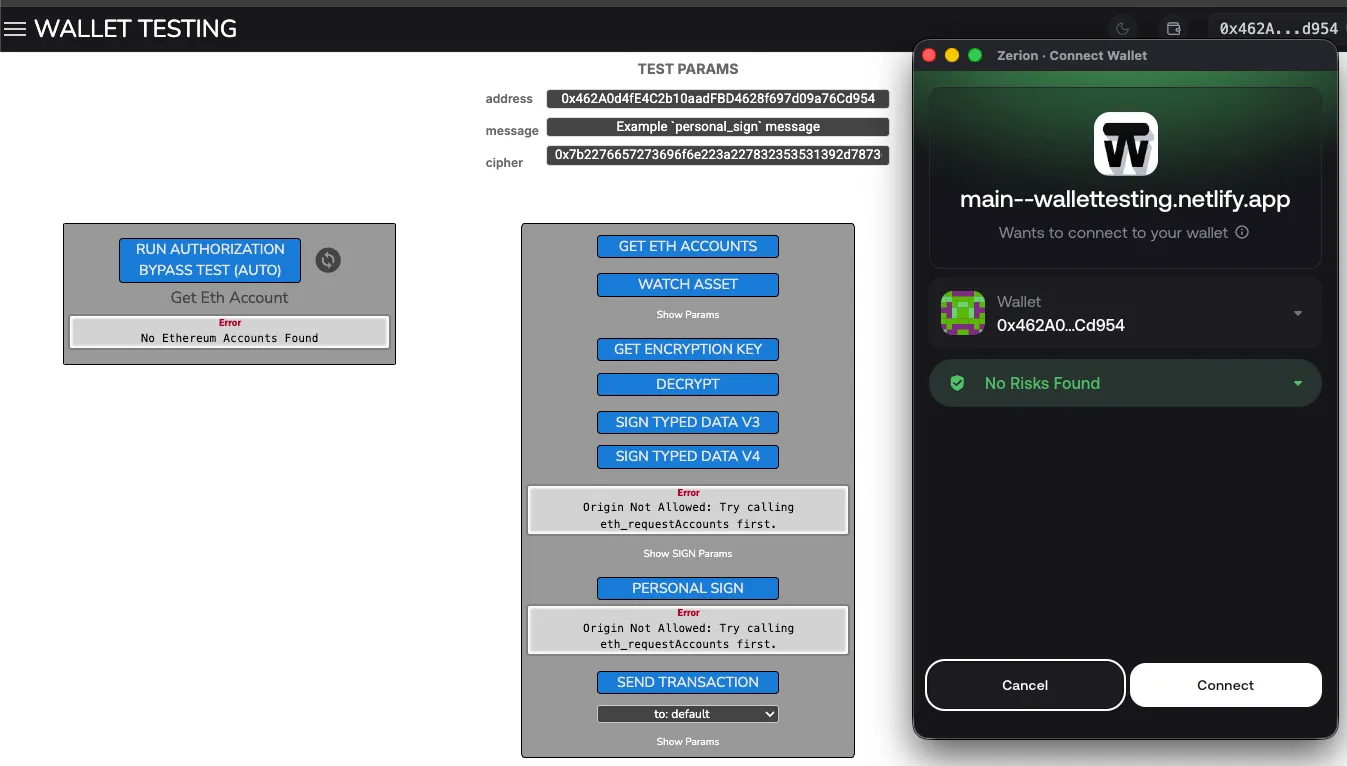Click the wallet avatar icon for 0x462A0...Cd954

pos(962,312)
